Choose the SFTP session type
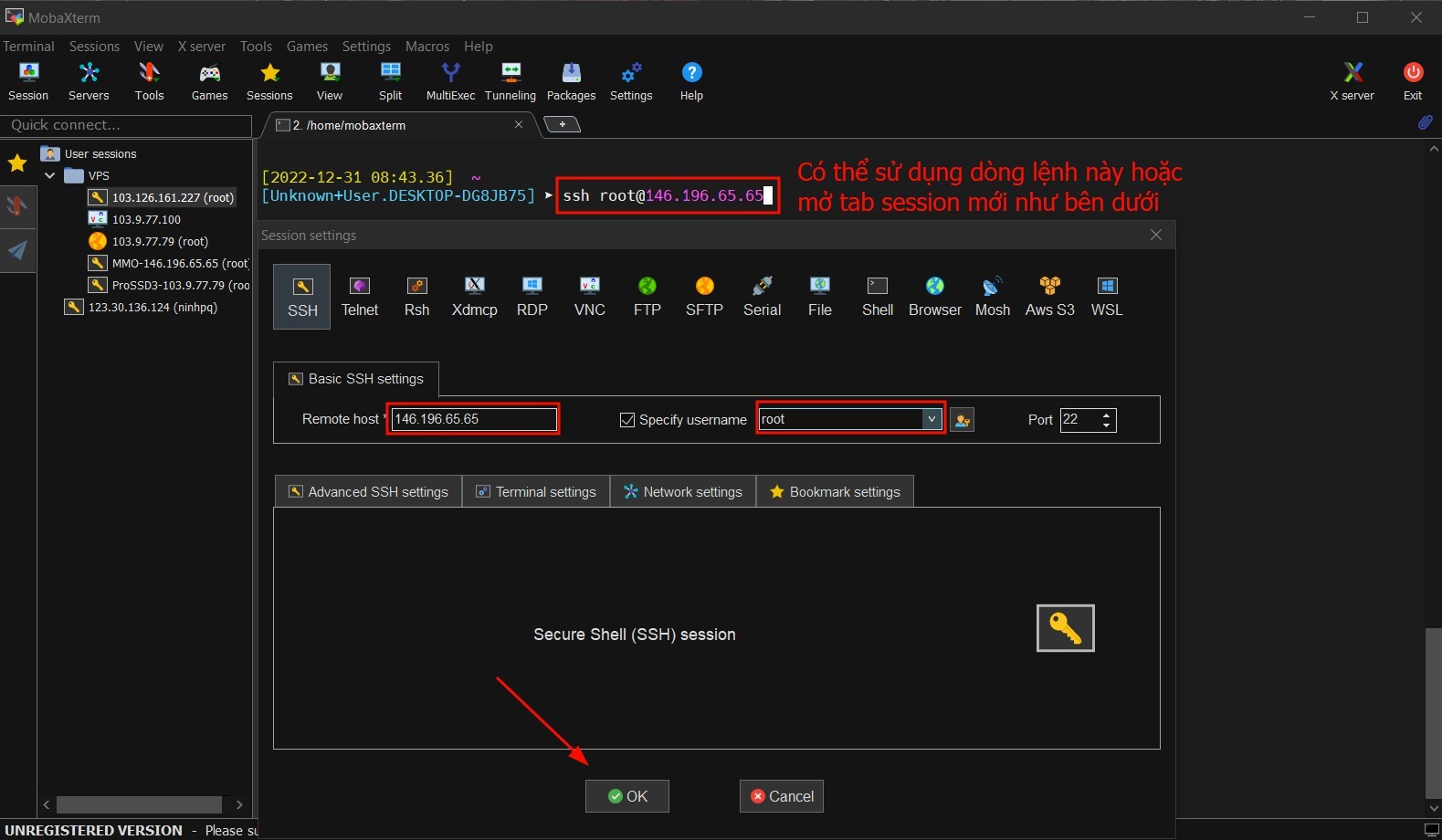The height and width of the screenshot is (840, 1442). [704, 297]
